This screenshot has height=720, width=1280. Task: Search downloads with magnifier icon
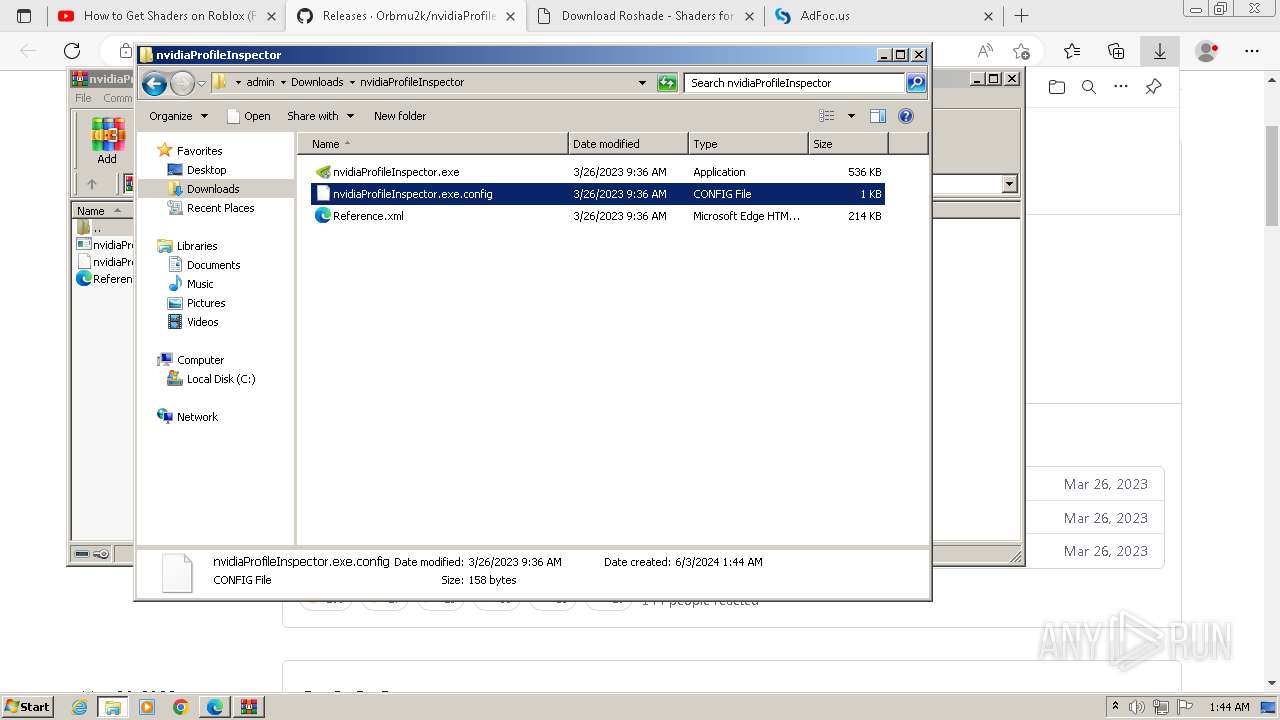pyautogui.click(x=1089, y=87)
